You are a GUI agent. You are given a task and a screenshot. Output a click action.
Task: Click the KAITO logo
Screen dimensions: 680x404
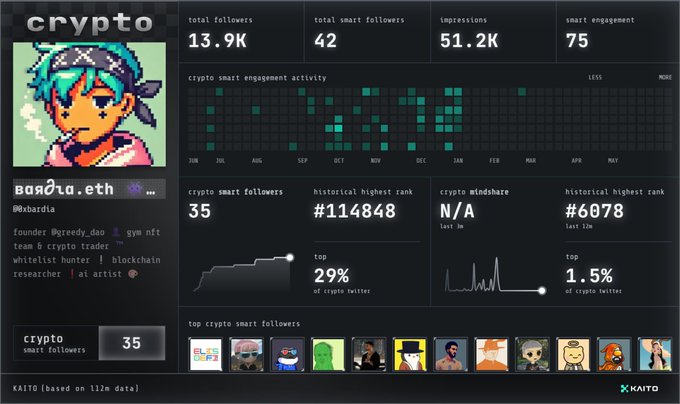click(639, 388)
